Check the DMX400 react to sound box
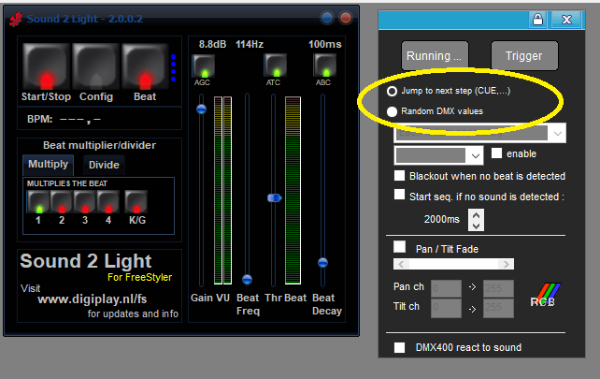Image resolution: width=600 pixels, height=379 pixels. pyautogui.click(x=399, y=348)
